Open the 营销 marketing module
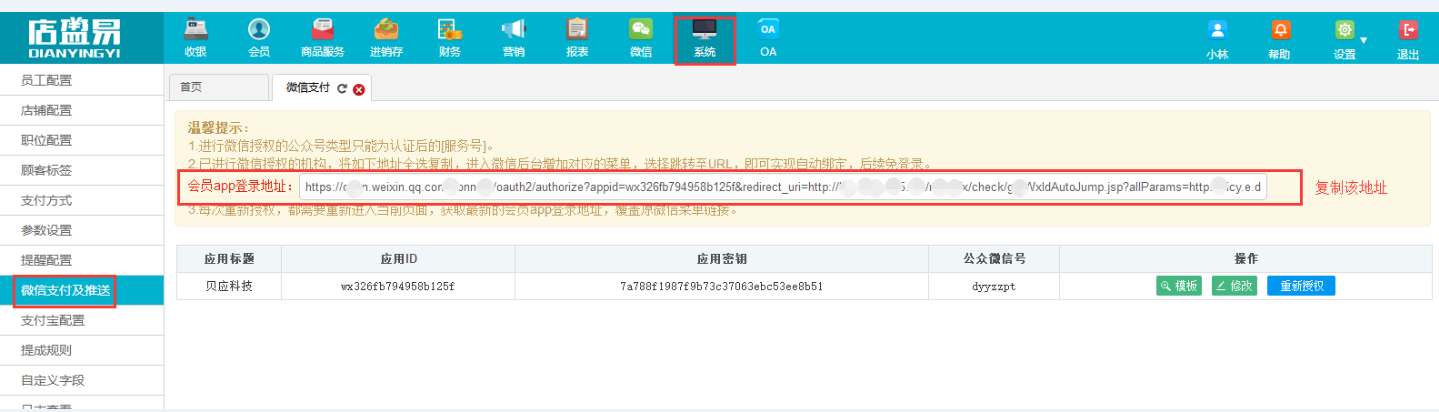This screenshot has width=1439, height=412. pos(513,39)
